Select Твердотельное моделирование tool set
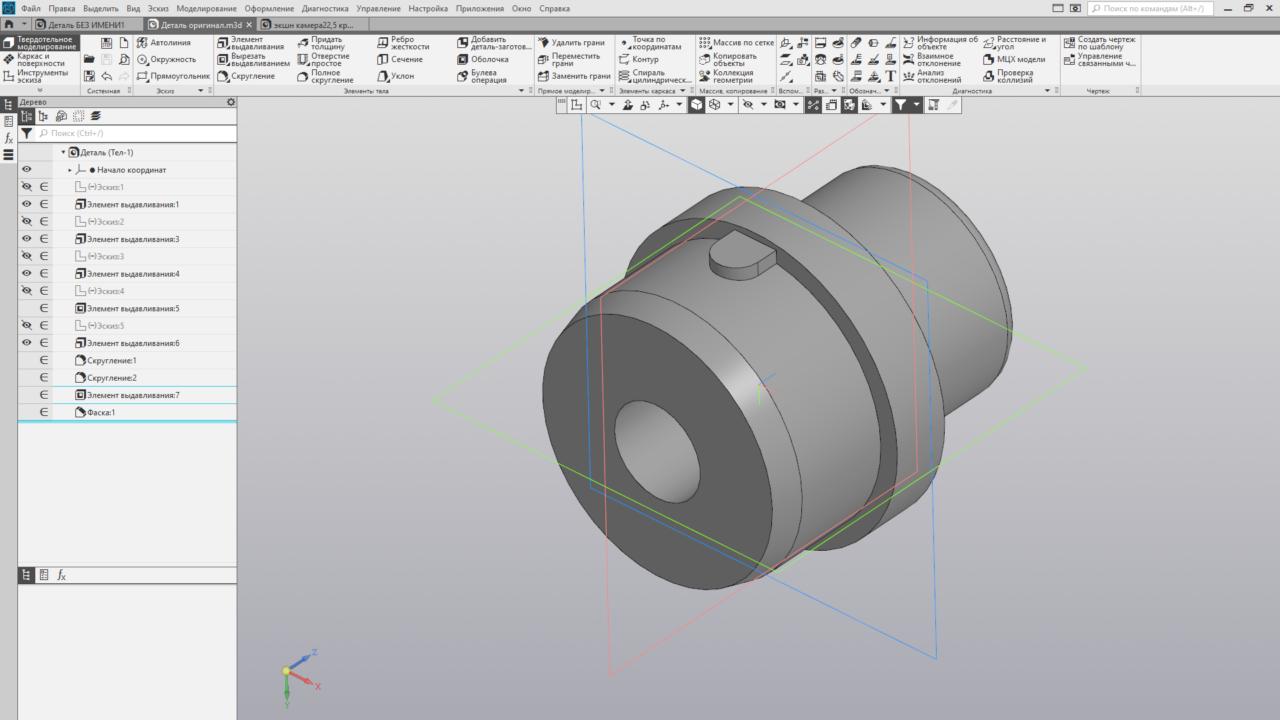This screenshot has height=720, width=1280. pyautogui.click(x=39, y=43)
